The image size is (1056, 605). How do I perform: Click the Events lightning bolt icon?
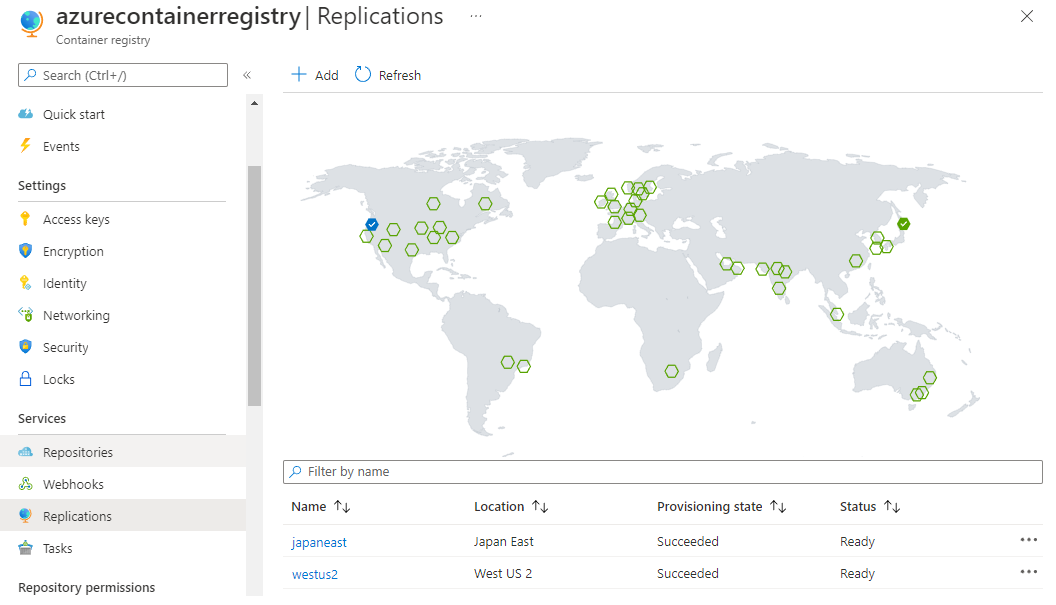click(26, 146)
